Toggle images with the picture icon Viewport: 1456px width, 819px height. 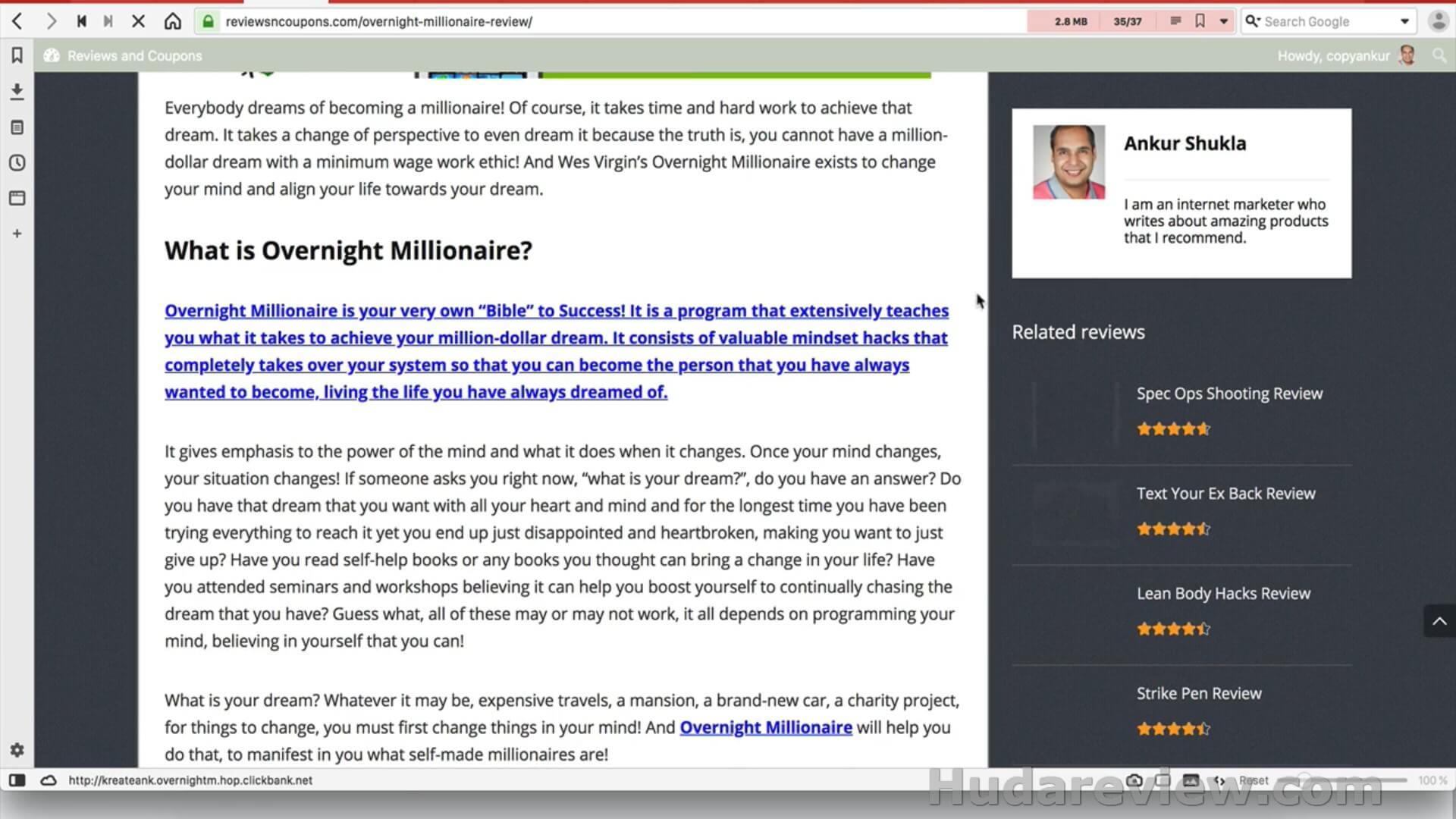tap(1191, 780)
